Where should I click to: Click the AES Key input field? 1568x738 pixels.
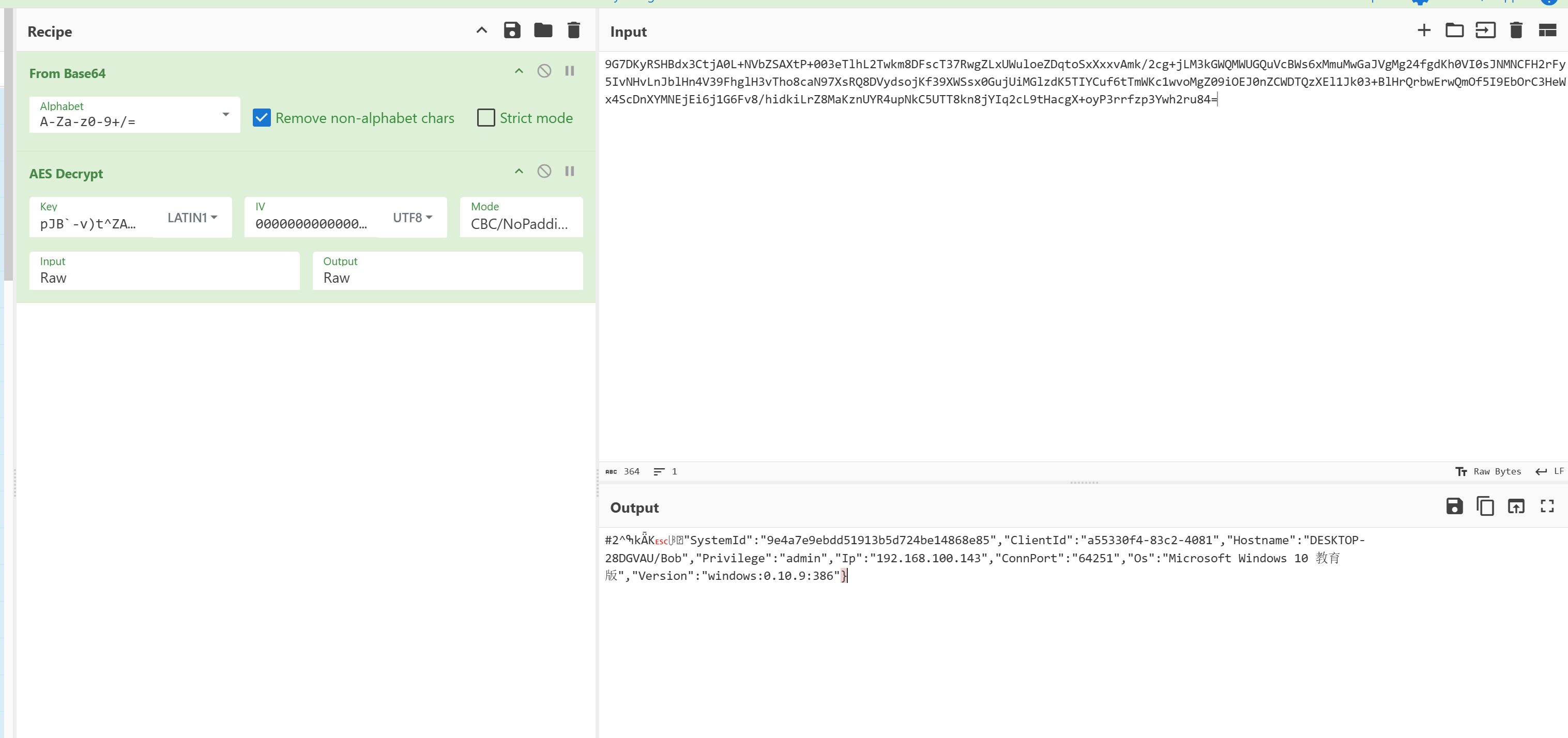pos(92,224)
